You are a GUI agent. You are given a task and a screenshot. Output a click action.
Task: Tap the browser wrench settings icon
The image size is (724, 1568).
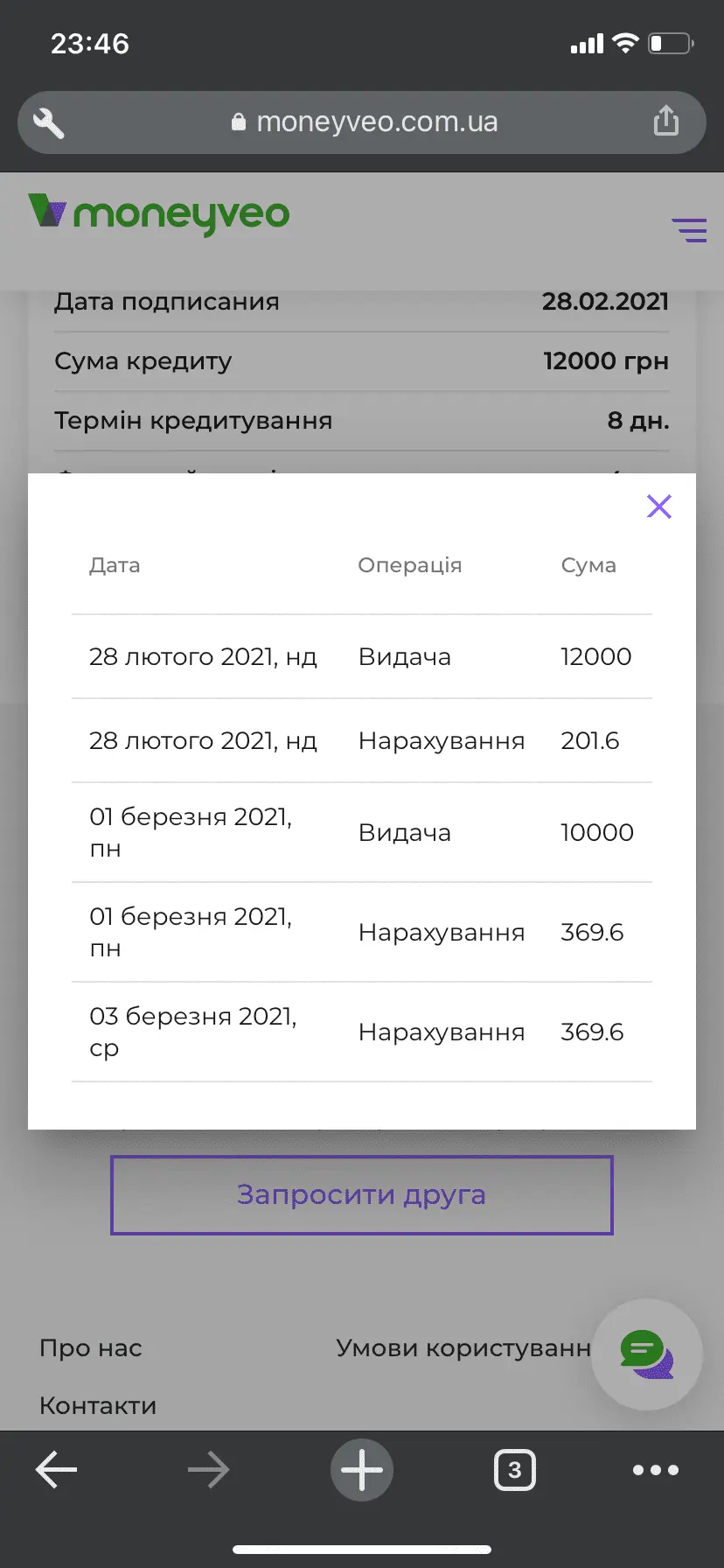(x=49, y=123)
